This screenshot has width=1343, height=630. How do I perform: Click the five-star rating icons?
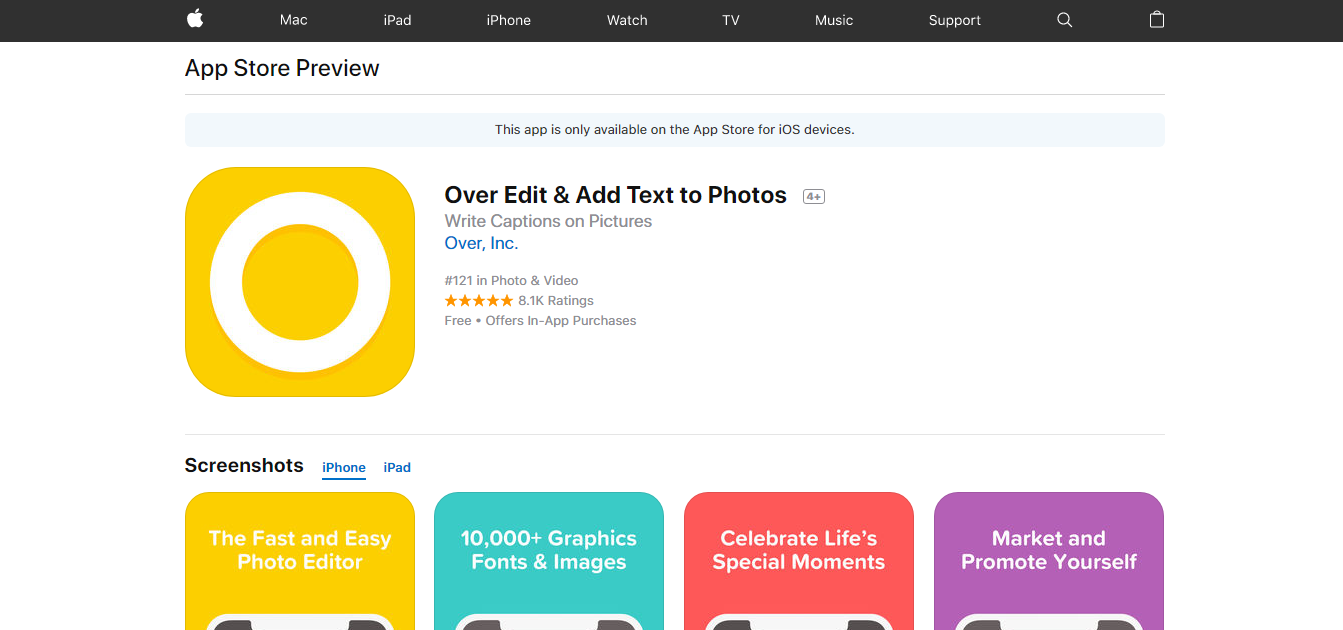pos(479,300)
